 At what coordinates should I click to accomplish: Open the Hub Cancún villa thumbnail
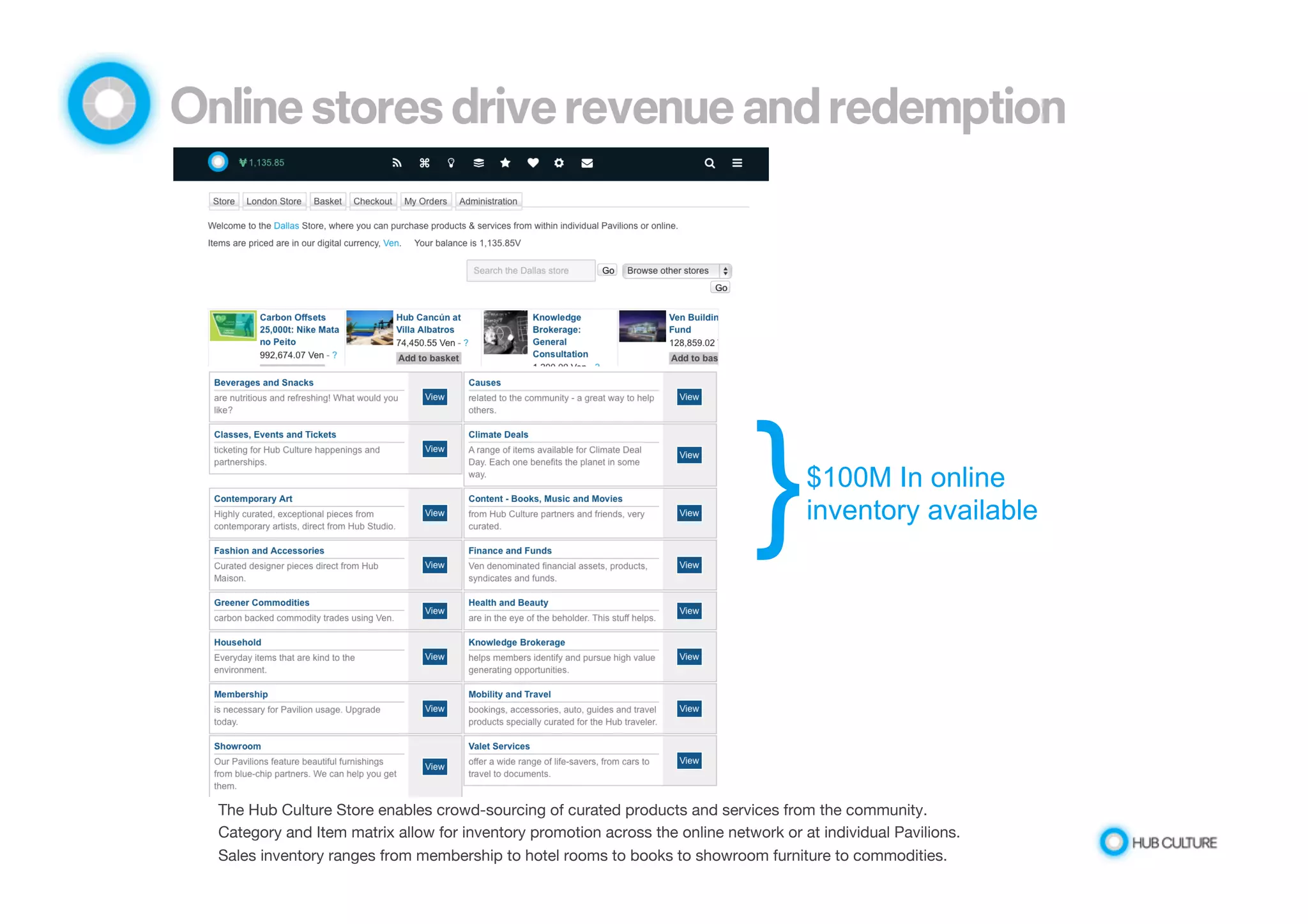click(370, 328)
